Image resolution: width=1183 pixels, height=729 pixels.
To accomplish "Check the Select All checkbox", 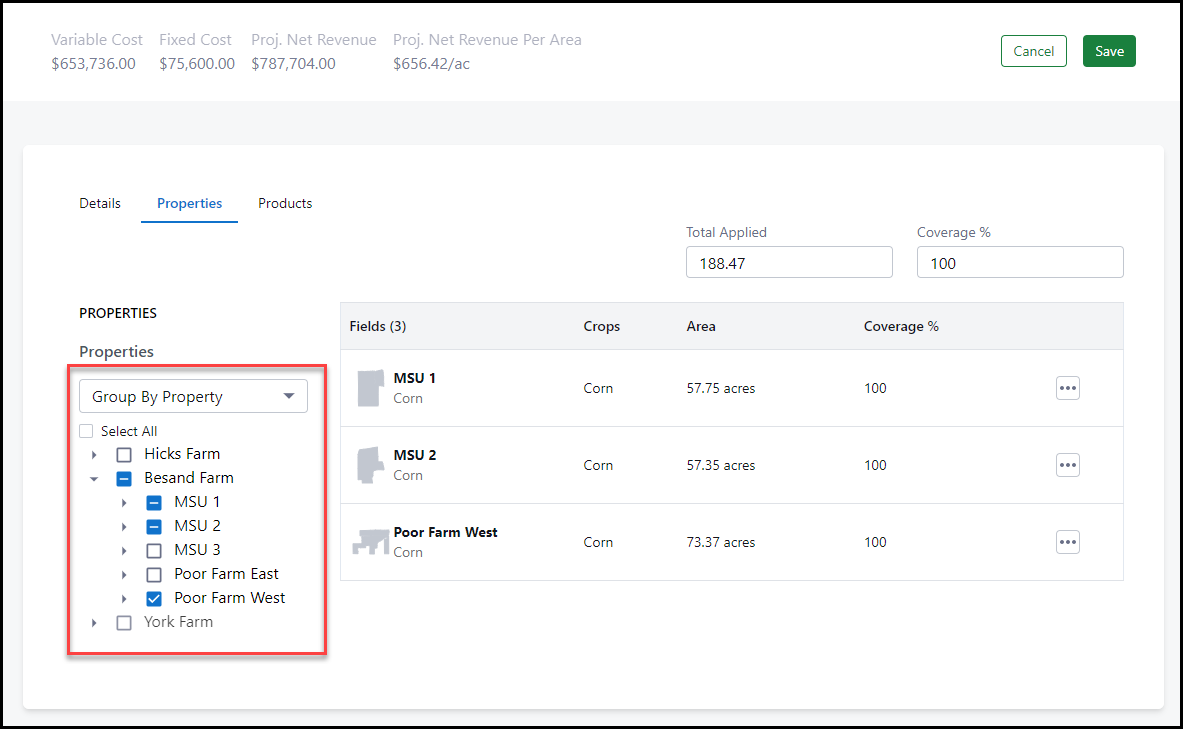I will pos(88,432).
